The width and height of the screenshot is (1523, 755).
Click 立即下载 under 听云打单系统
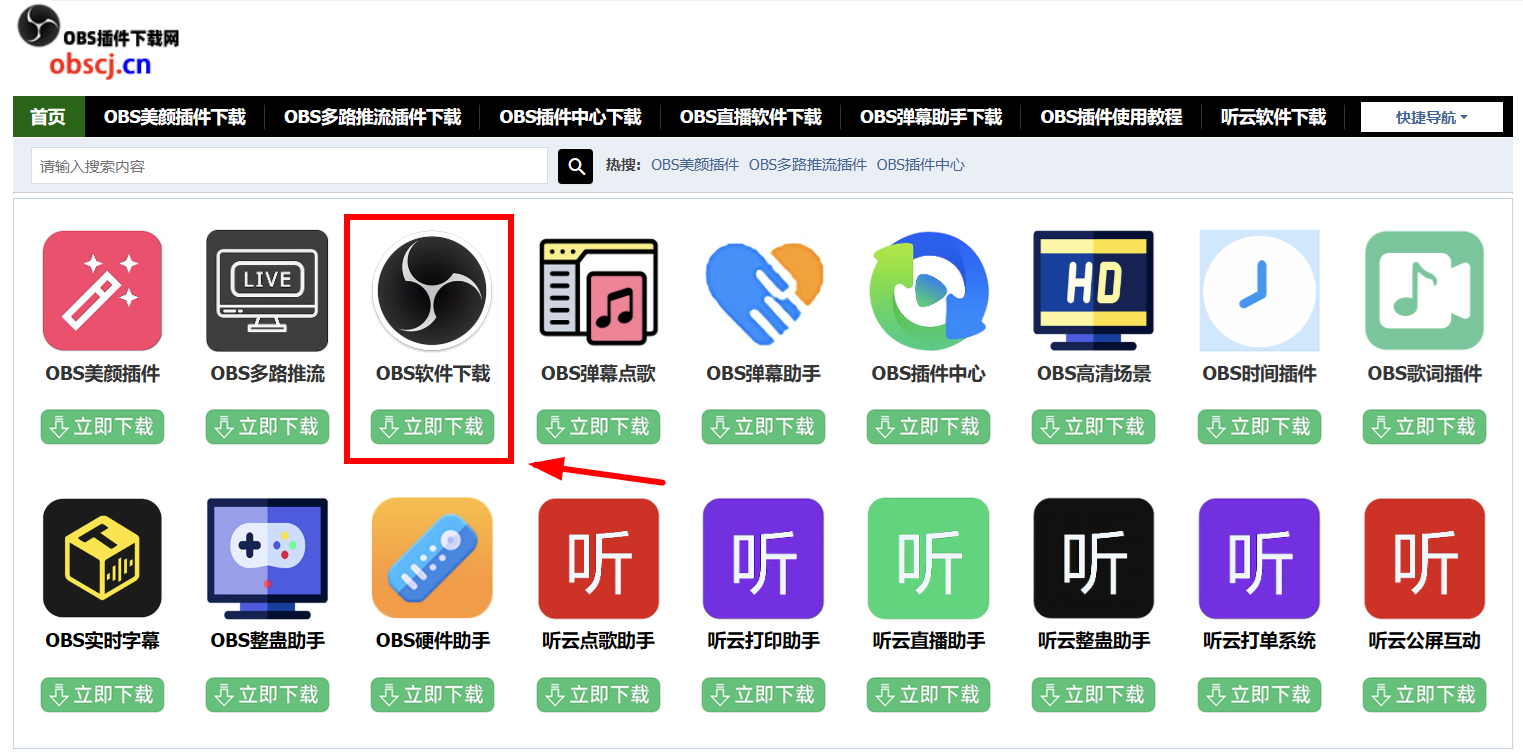click(x=1259, y=694)
